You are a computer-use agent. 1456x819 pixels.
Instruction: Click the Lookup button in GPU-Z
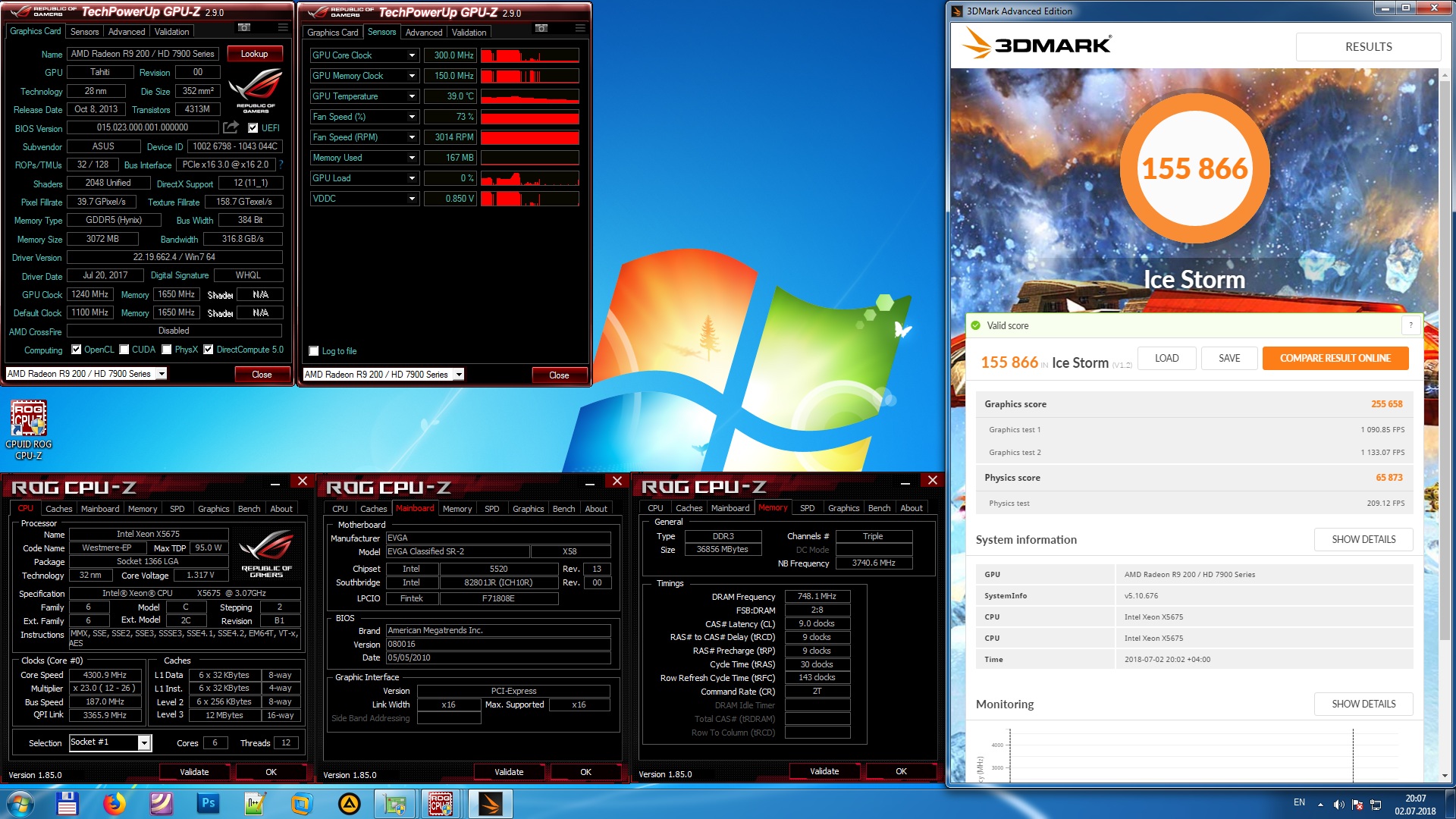tap(255, 54)
